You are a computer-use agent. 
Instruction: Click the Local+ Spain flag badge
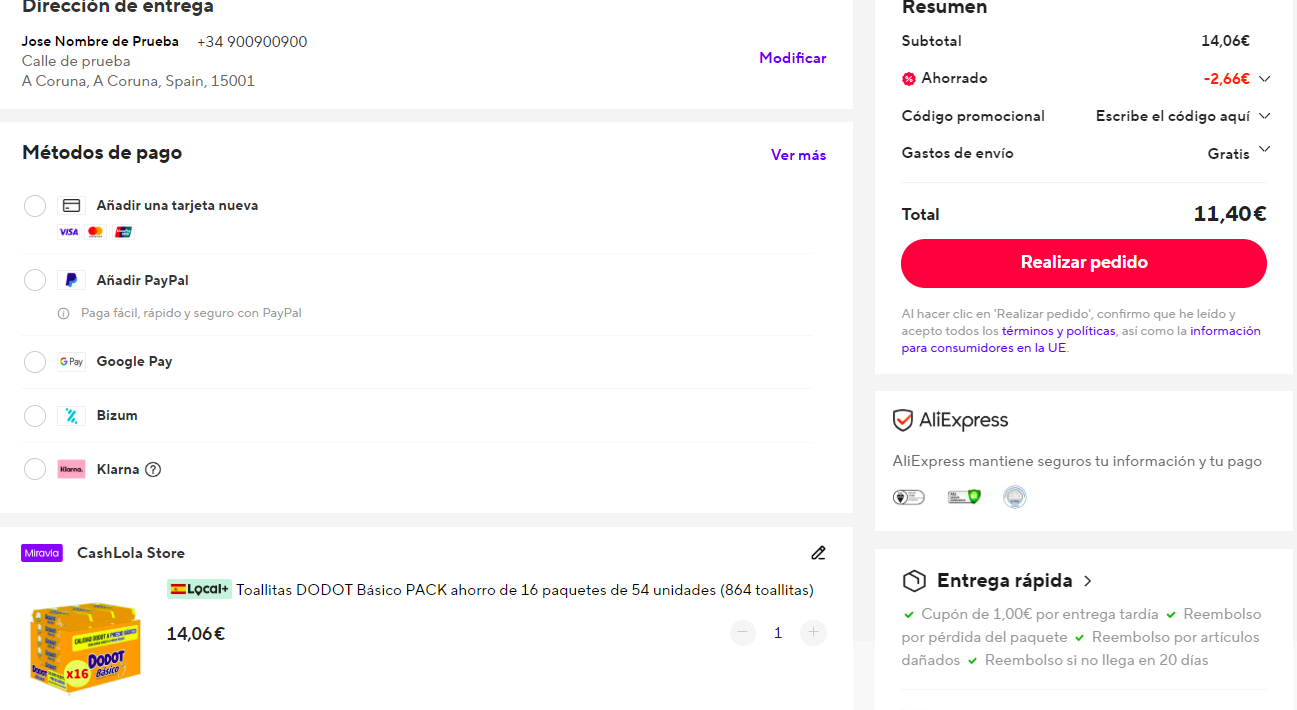coord(199,589)
